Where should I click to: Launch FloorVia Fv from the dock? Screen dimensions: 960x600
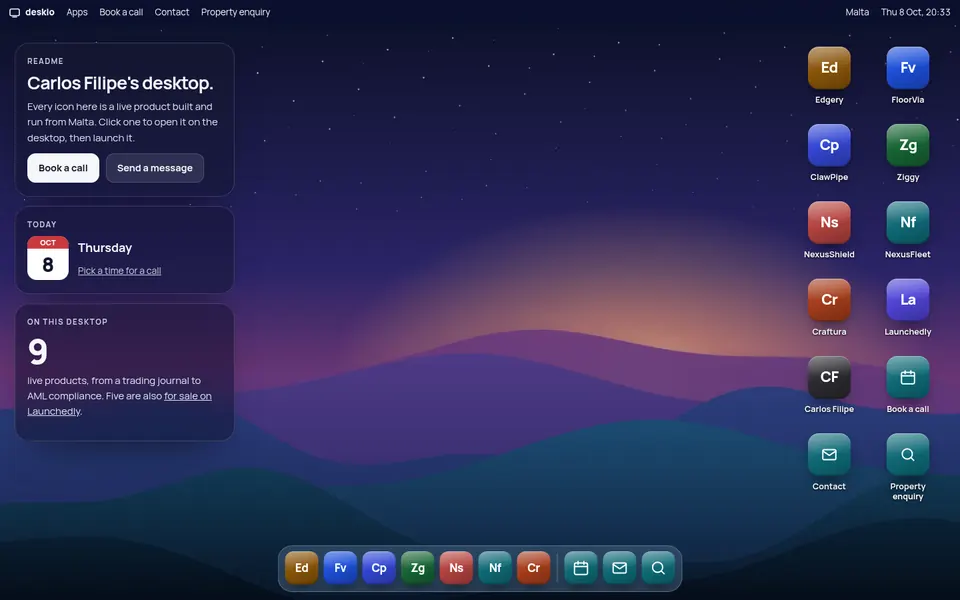[x=340, y=568]
